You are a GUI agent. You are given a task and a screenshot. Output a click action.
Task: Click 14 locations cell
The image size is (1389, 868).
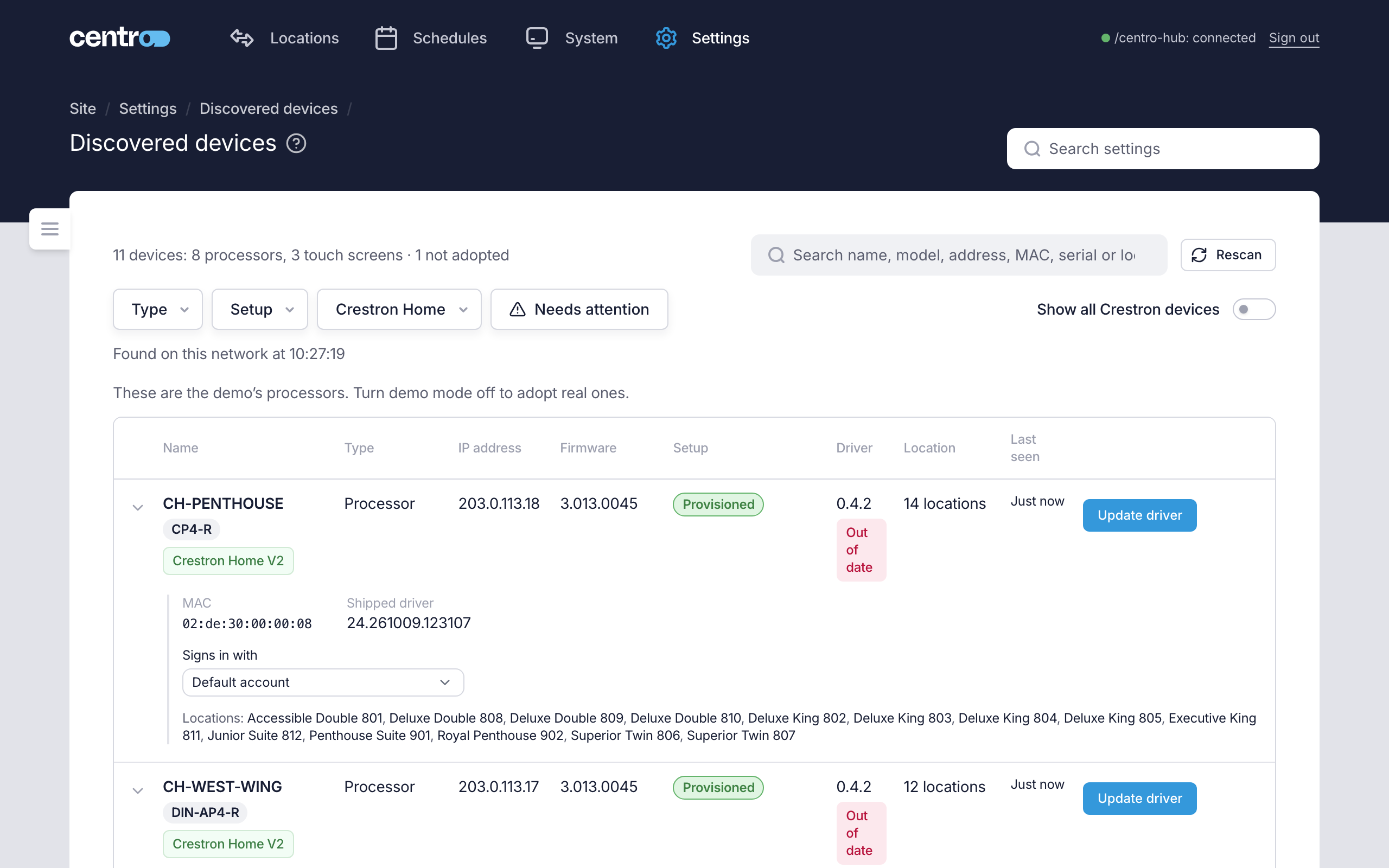[x=945, y=503]
